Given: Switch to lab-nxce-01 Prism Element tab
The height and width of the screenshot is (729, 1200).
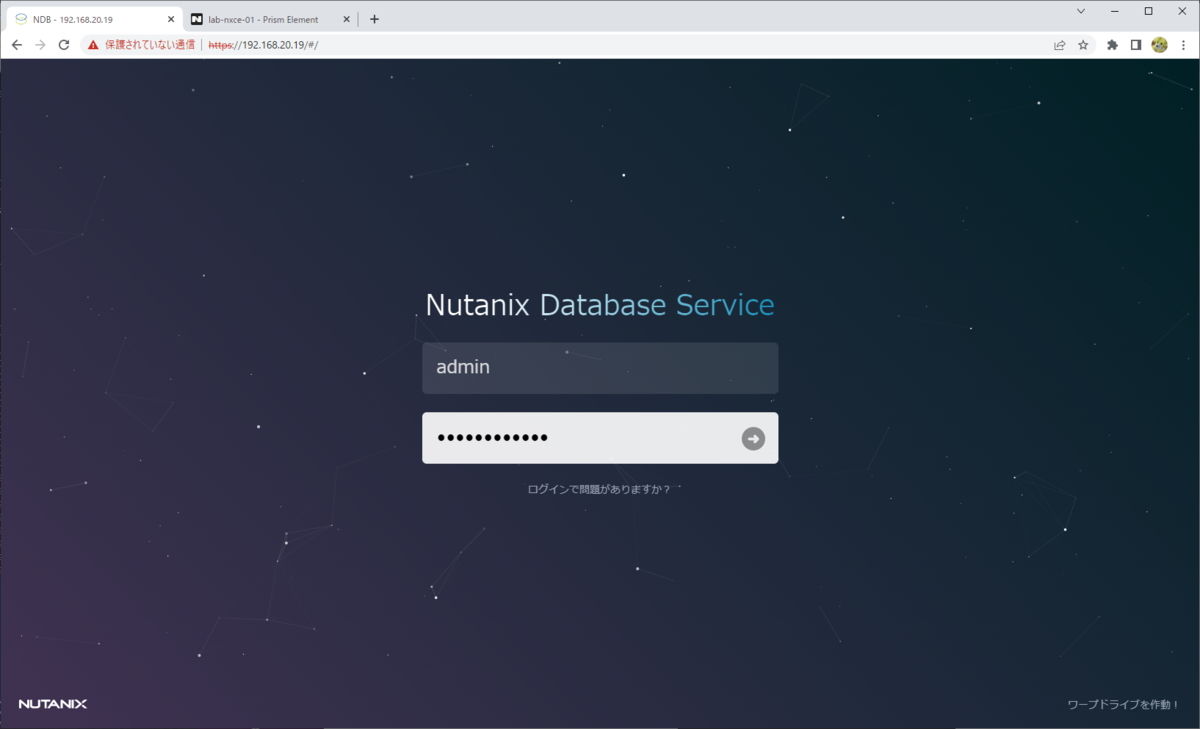Looking at the screenshot, I should pyautogui.click(x=272, y=19).
